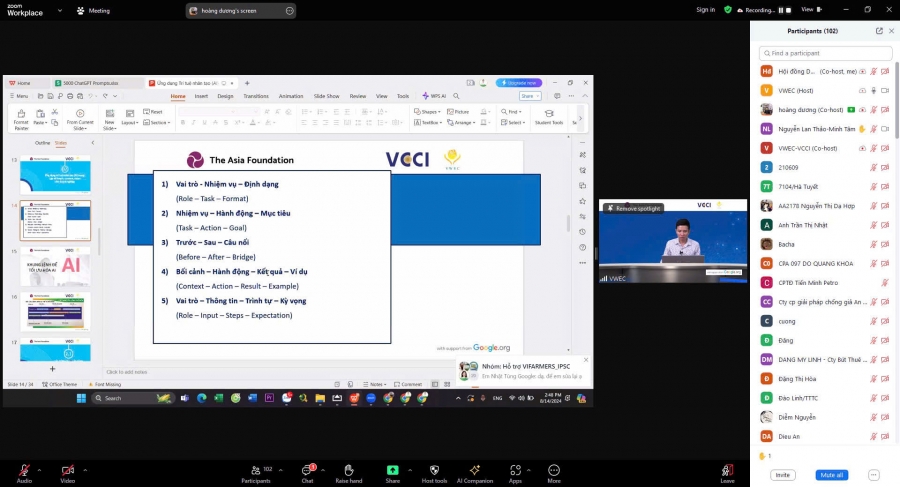The width and height of the screenshot is (900, 487).
Task: Pop out the Participants panel
Action: click(879, 31)
